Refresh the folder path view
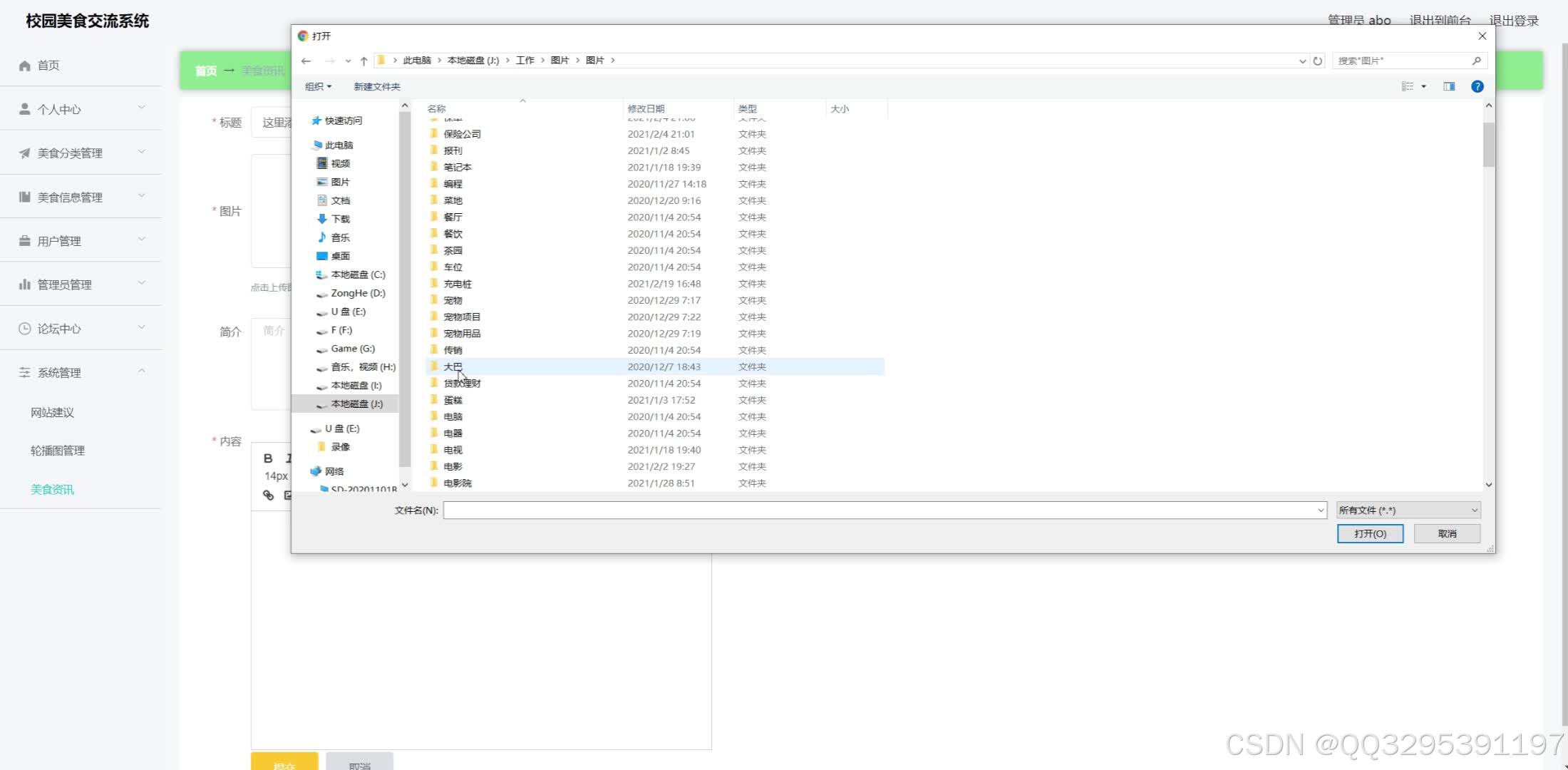Screen dimensions: 1568x770 [x=1318, y=61]
